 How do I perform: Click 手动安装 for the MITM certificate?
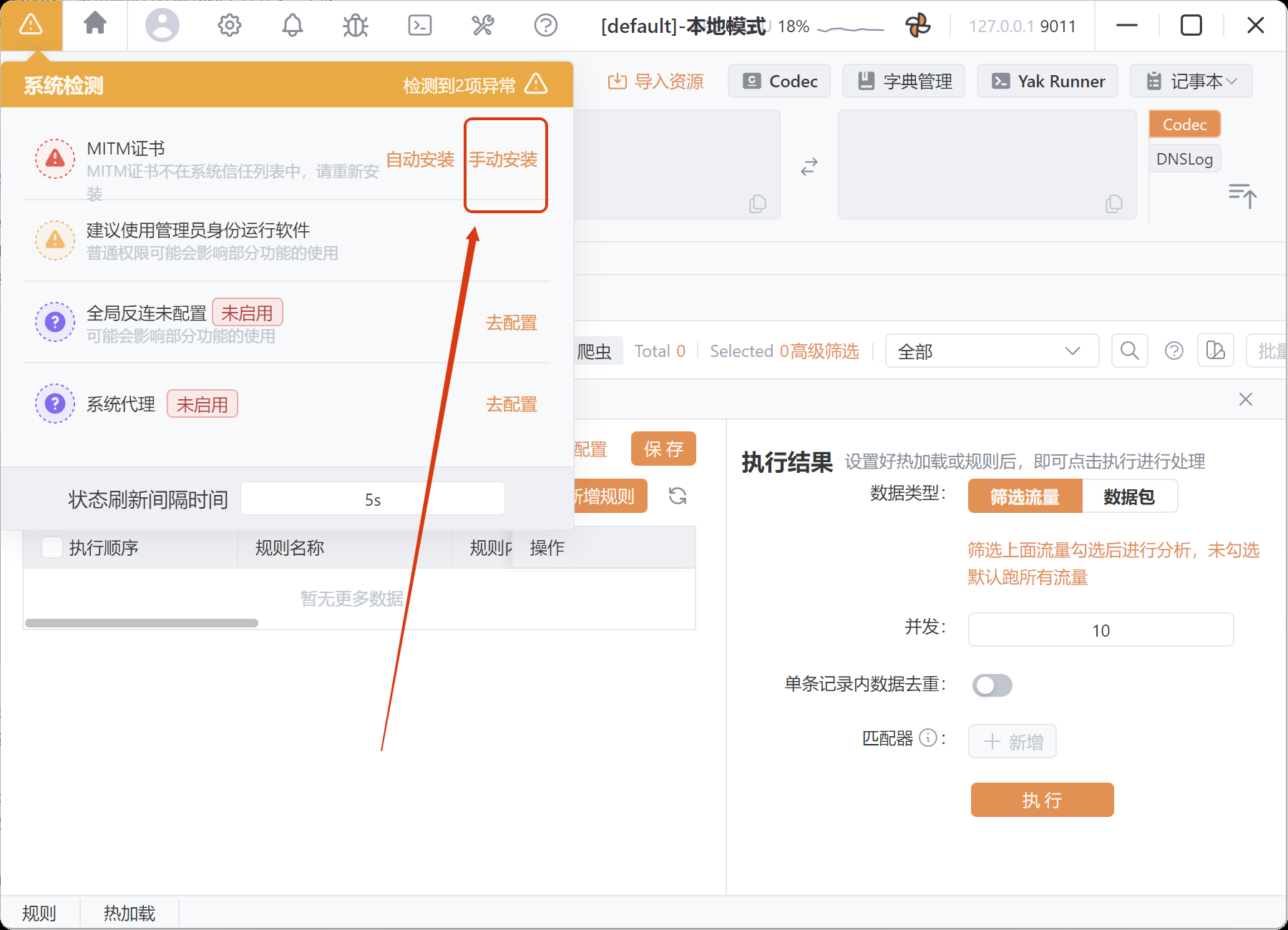[503, 160]
